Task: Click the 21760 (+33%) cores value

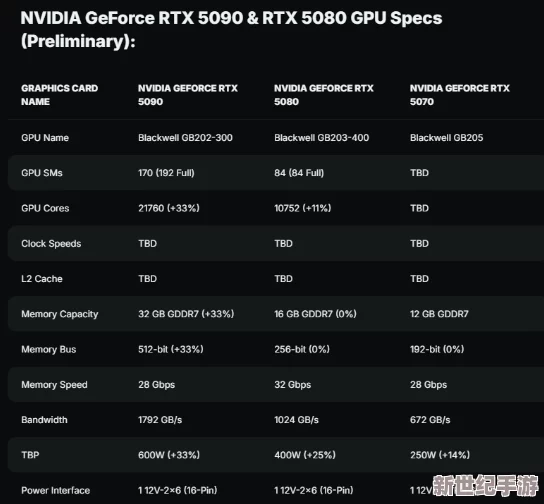Action: pos(169,208)
